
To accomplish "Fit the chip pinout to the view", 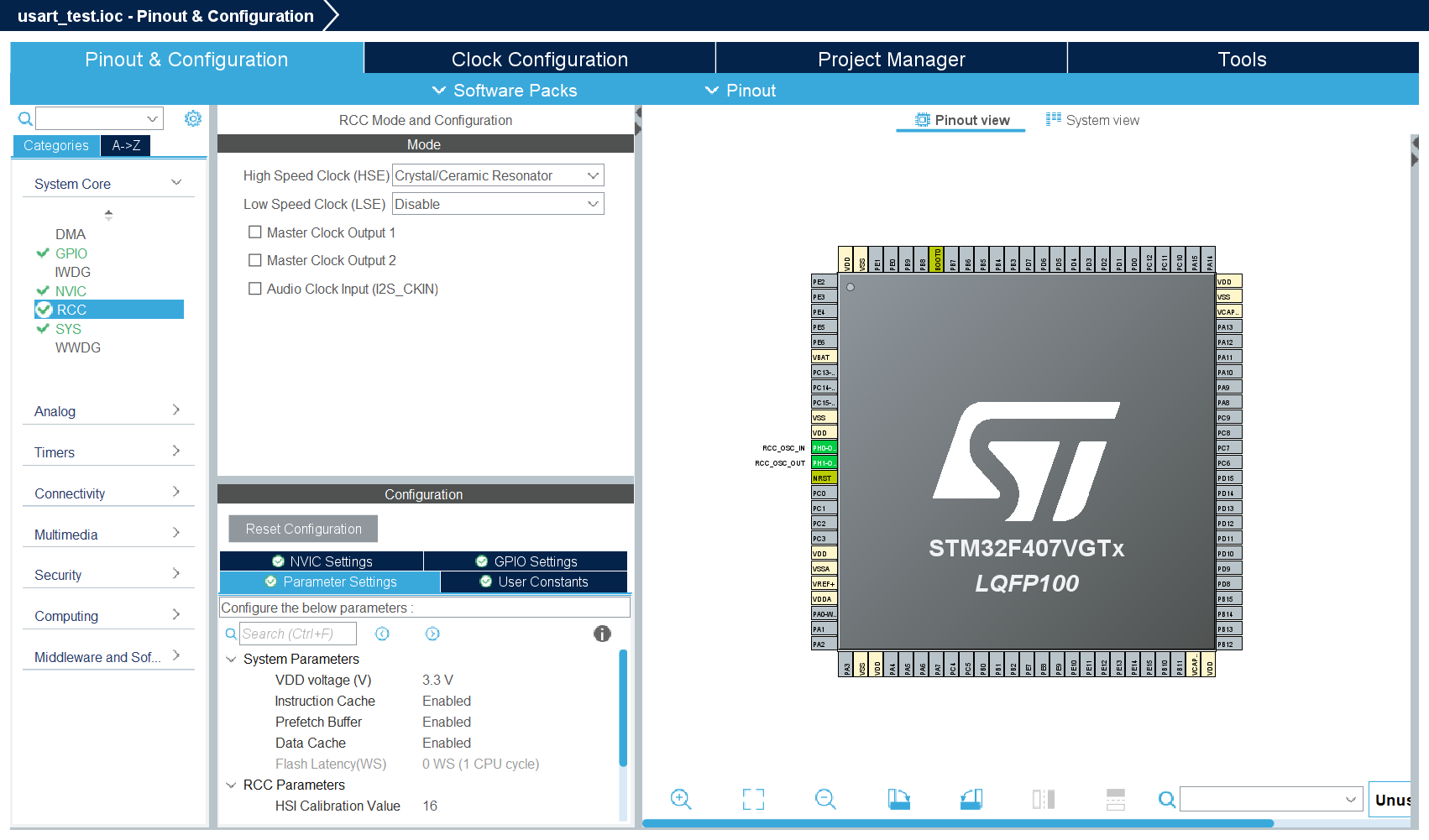I will (753, 799).
